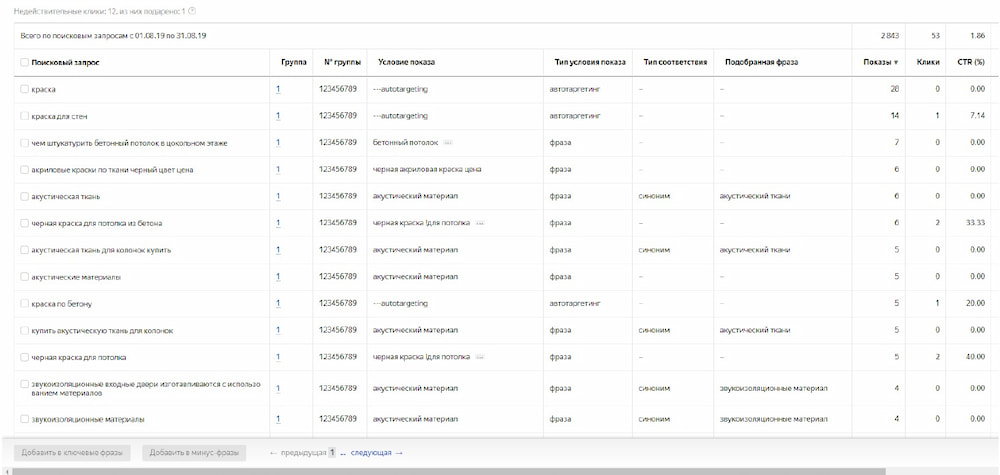This screenshot has width=1000, height=475.
Task: Go to next page via 'следующая'
Action: click(x=377, y=453)
